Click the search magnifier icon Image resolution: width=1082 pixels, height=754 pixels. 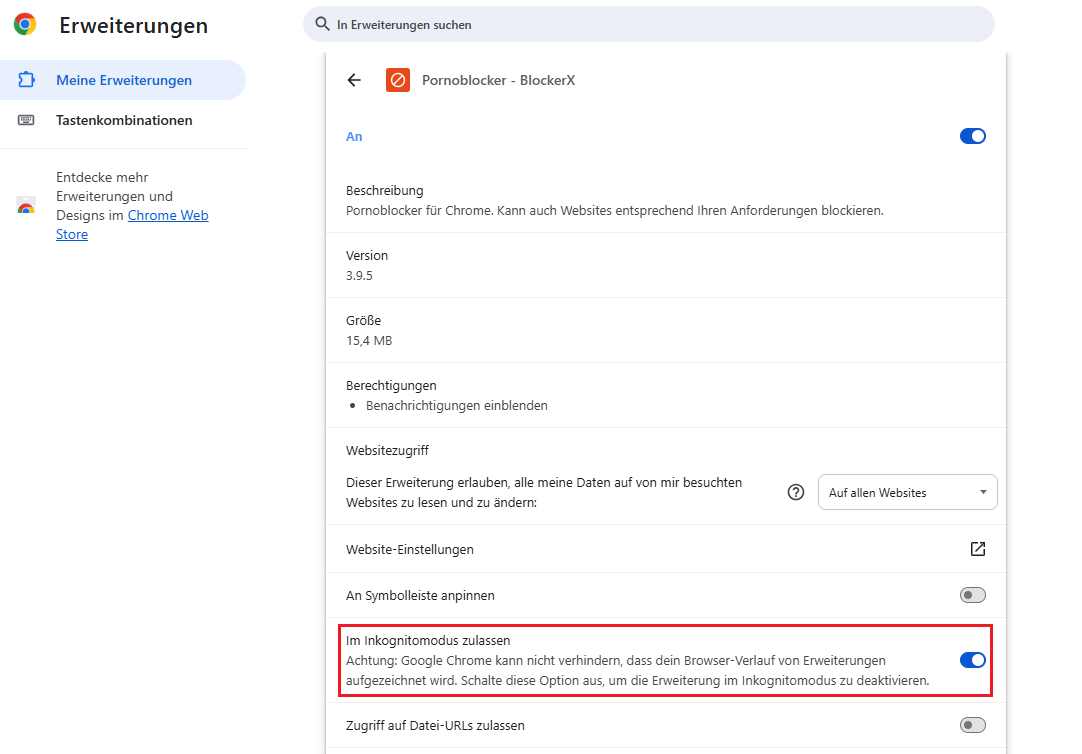tap(322, 24)
